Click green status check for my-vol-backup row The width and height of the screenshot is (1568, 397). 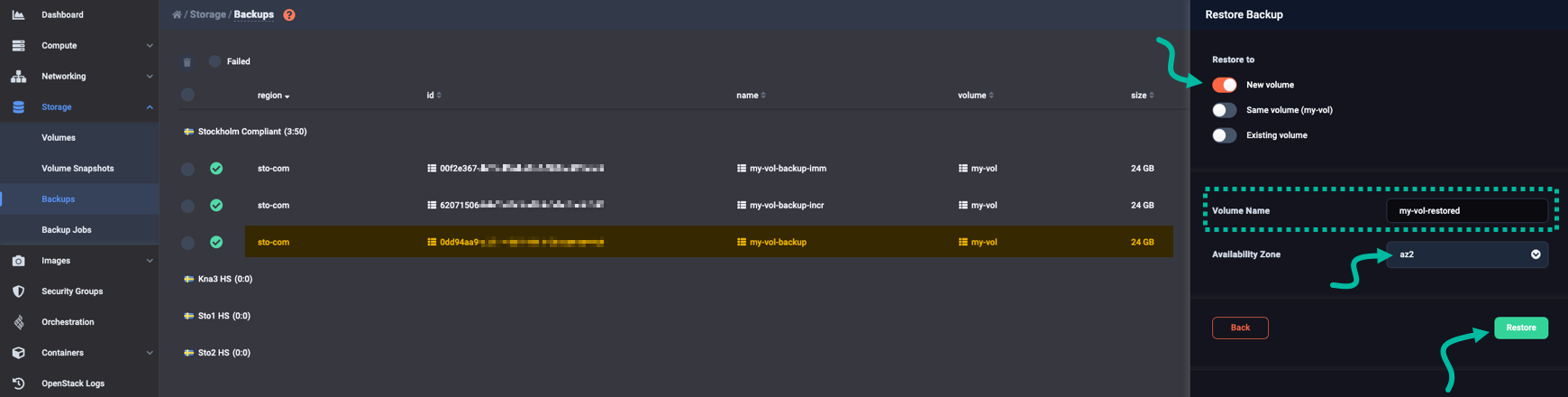216,243
